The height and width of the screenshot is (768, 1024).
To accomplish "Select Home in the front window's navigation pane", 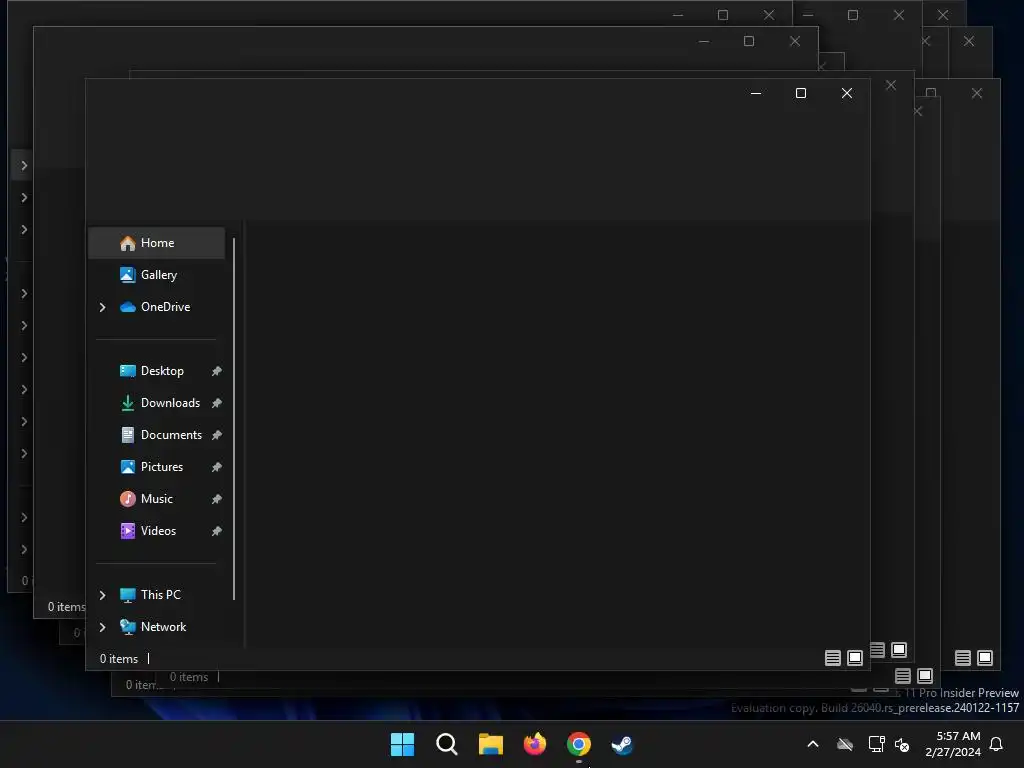I will tap(157, 243).
